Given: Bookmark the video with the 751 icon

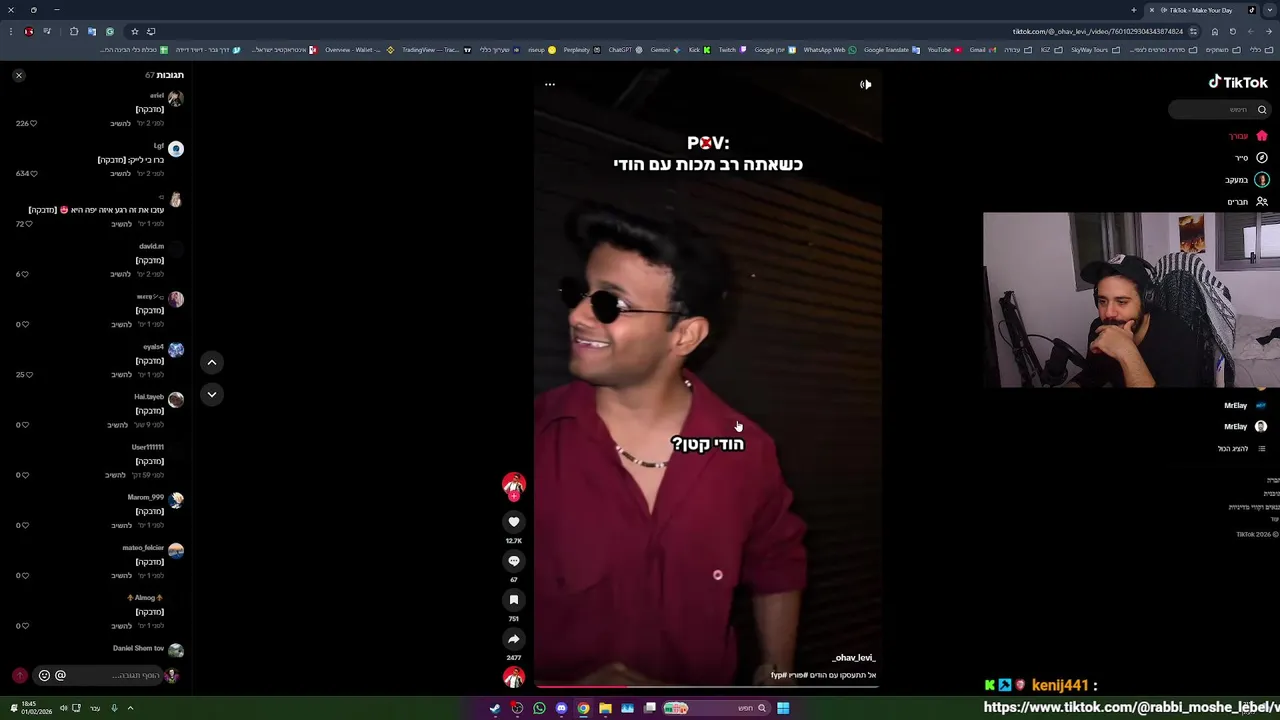Looking at the screenshot, I should pos(514,600).
